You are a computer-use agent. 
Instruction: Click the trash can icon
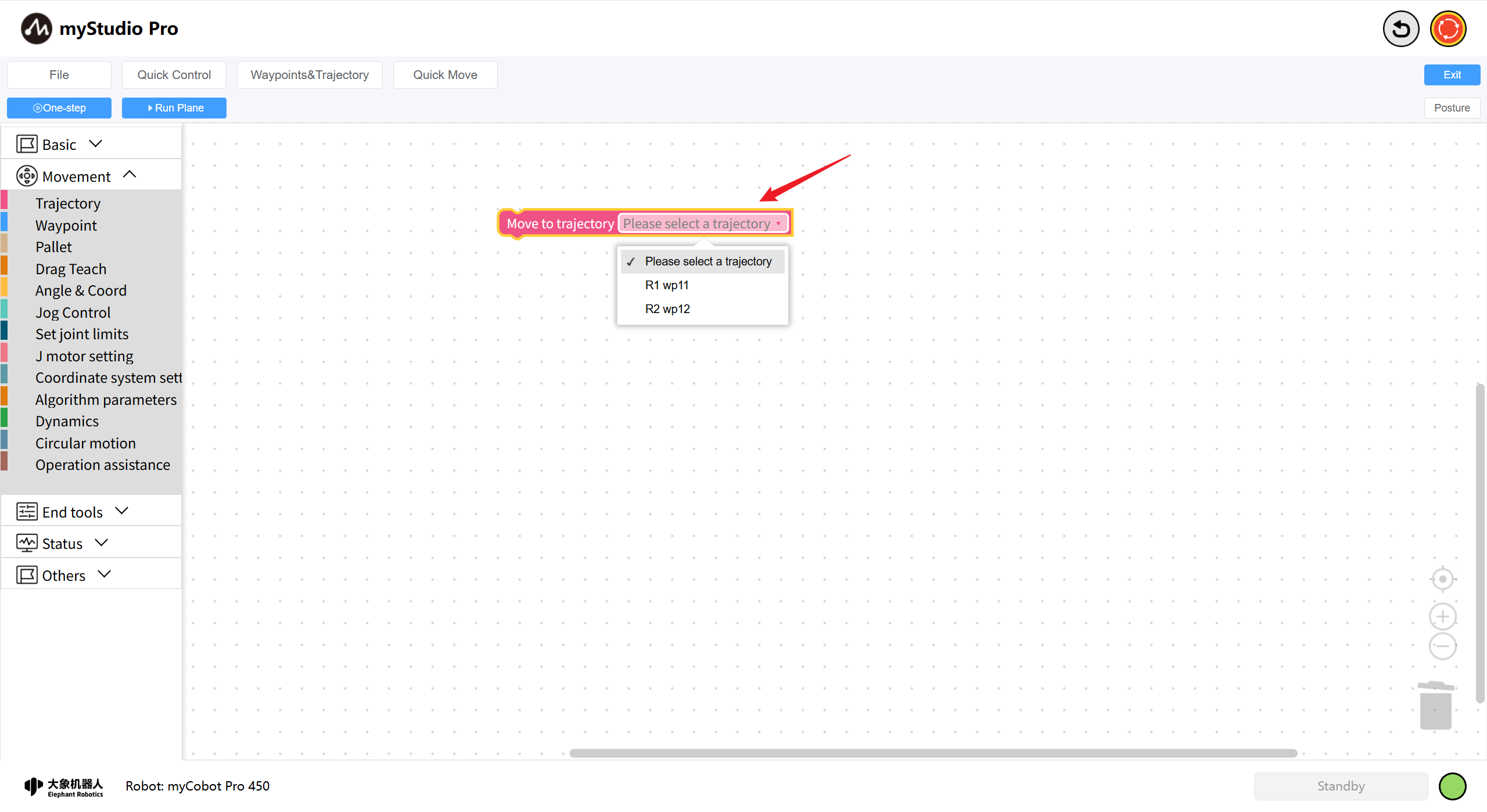pyautogui.click(x=1435, y=706)
